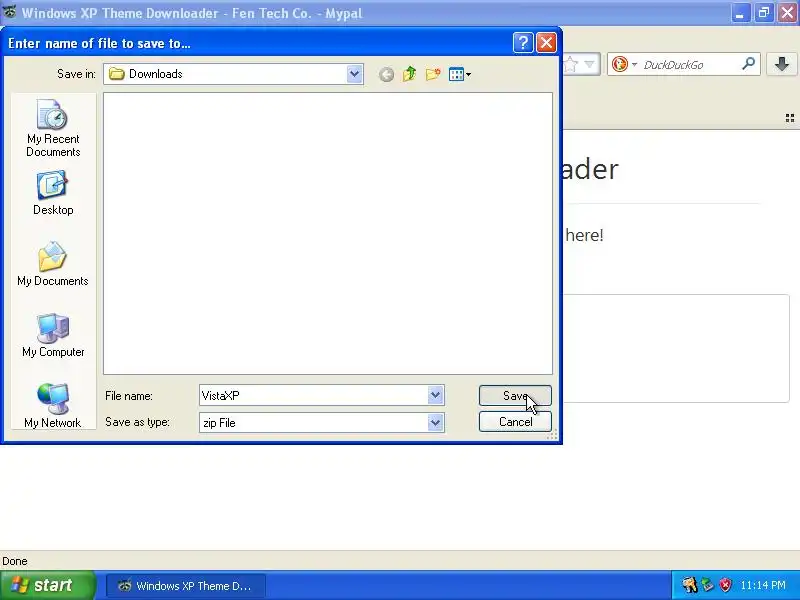Expand the Save in Downloads dropdown

tap(354, 74)
